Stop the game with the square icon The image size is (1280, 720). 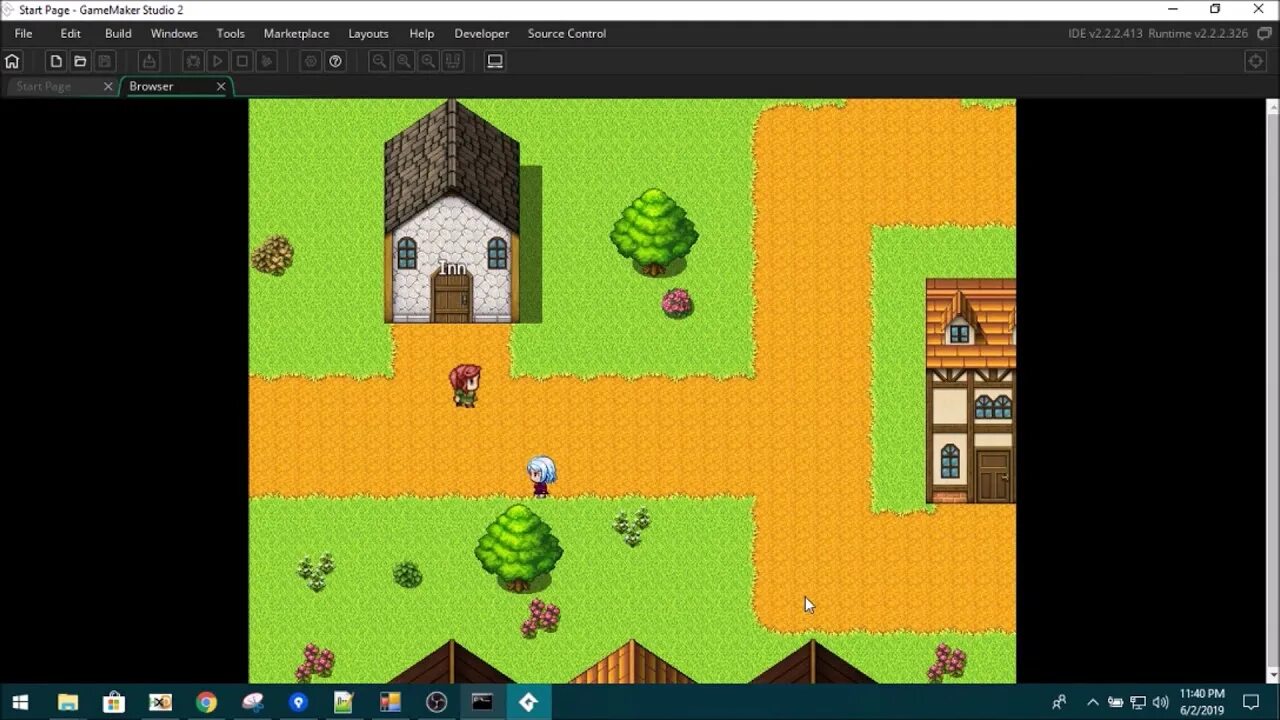click(242, 61)
